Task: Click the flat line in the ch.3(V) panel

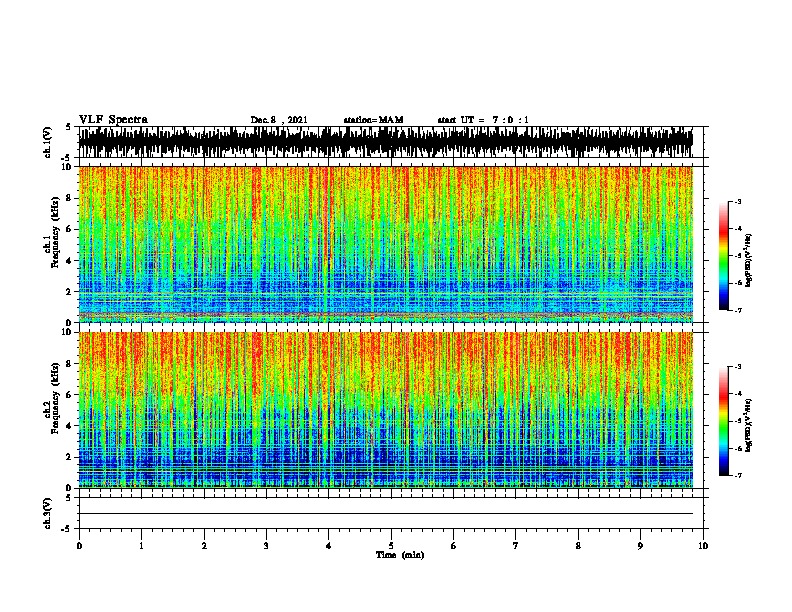Action: (x=386, y=514)
